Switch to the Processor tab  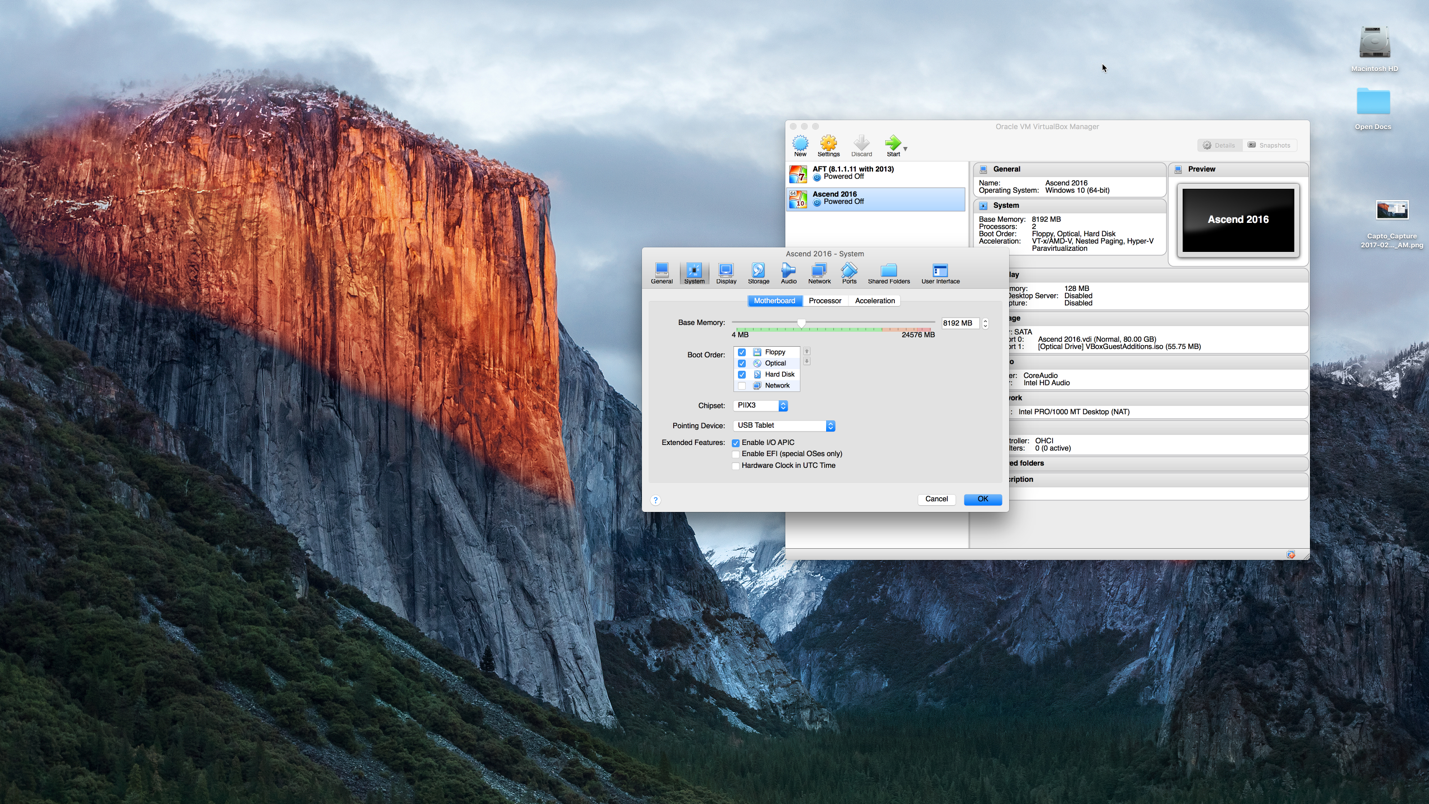825,300
